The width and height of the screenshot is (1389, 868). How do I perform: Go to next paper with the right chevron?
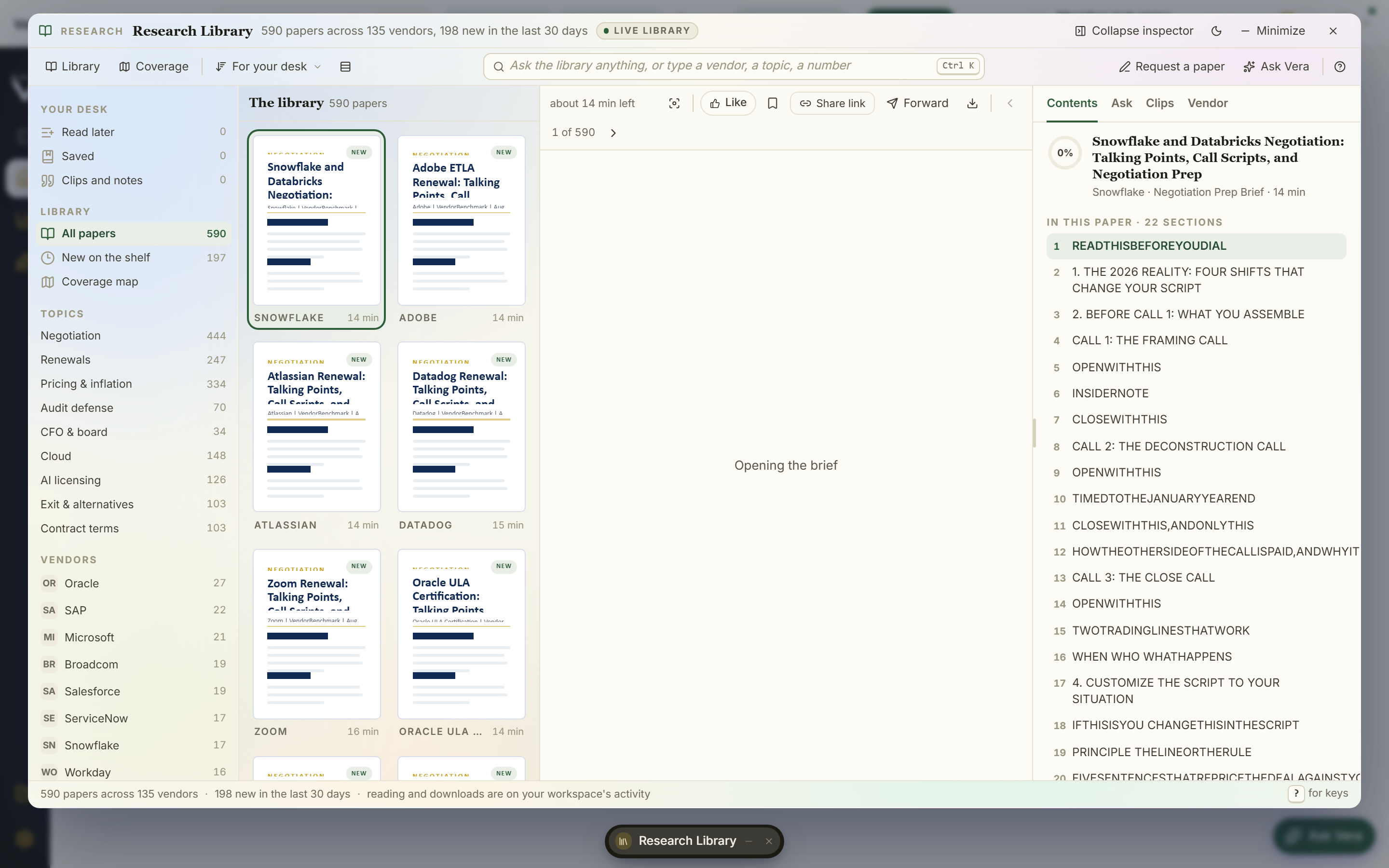click(x=613, y=133)
